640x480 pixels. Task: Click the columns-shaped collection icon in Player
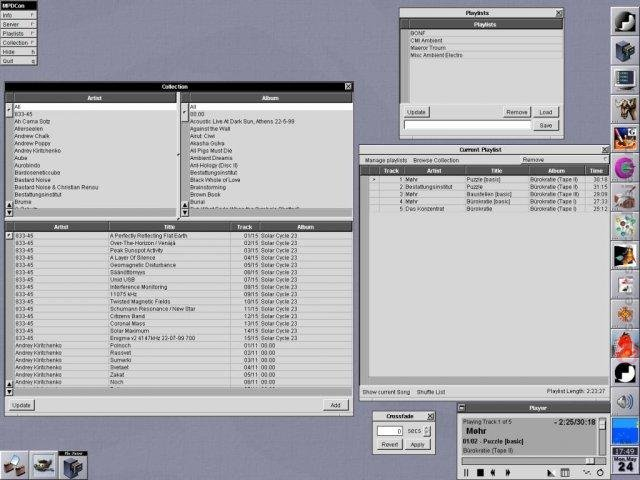(565, 472)
